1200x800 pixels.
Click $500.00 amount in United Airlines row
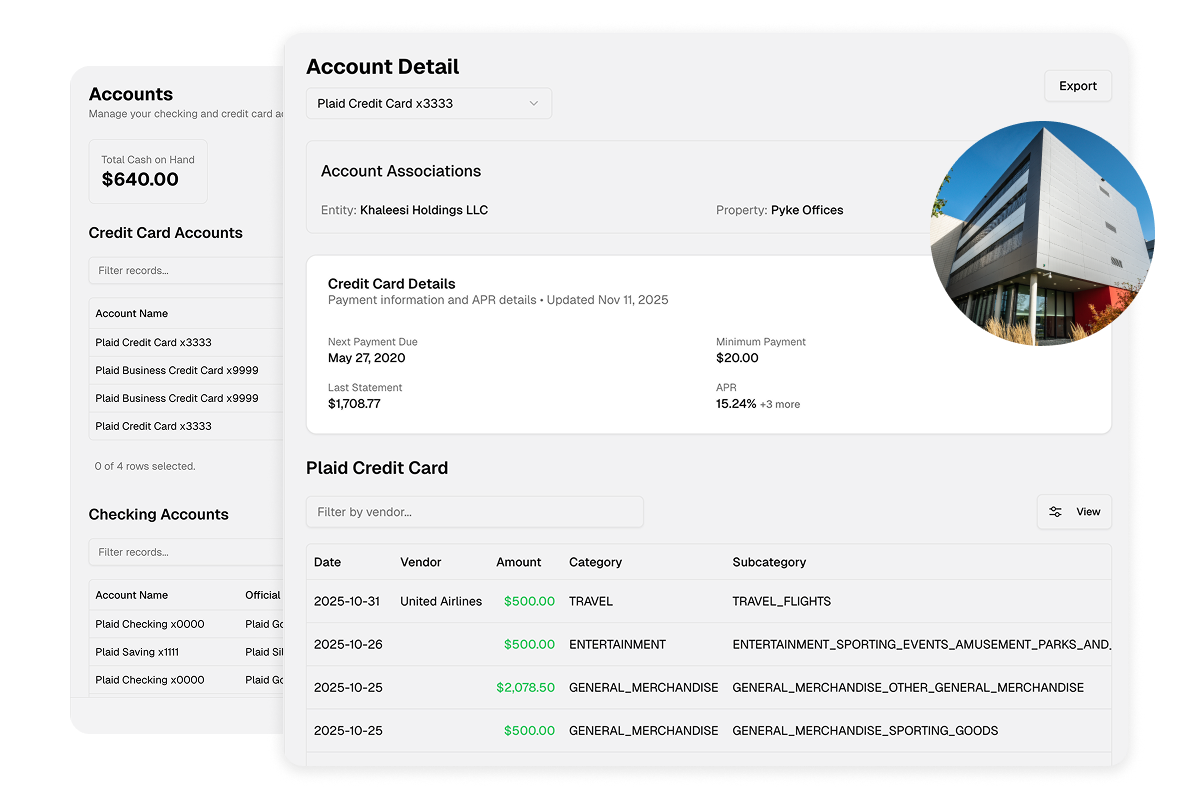[529, 602]
